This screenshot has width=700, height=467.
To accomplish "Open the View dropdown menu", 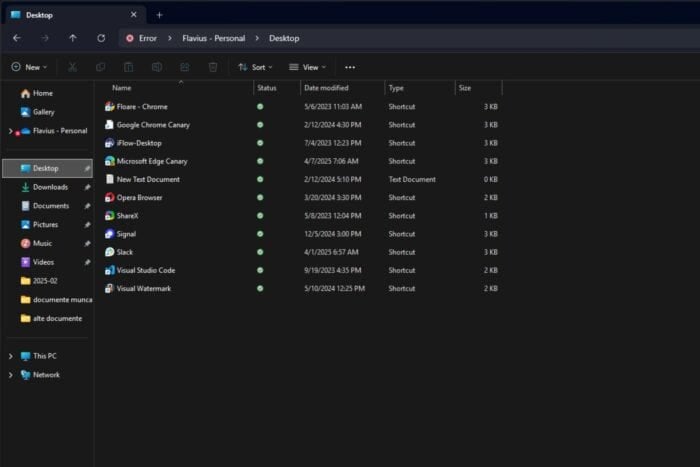I will coord(308,67).
